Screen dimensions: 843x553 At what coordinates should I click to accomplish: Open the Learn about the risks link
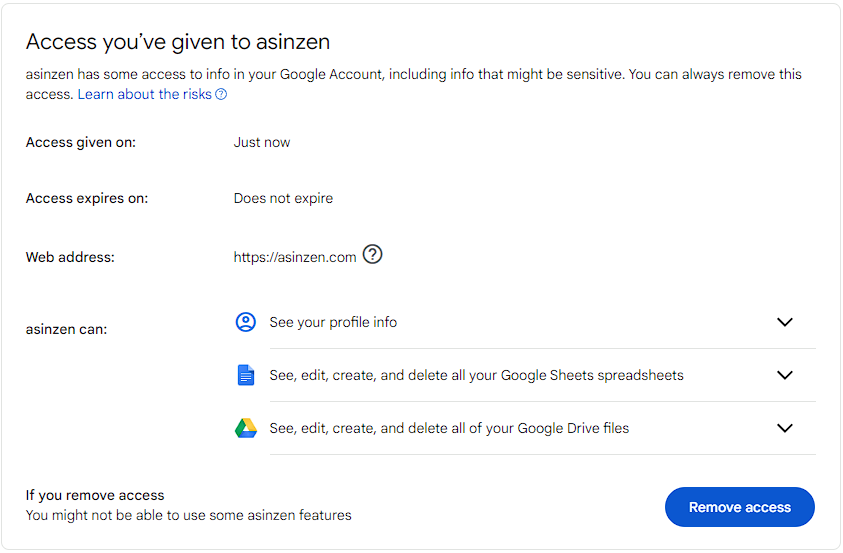[145, 94]
